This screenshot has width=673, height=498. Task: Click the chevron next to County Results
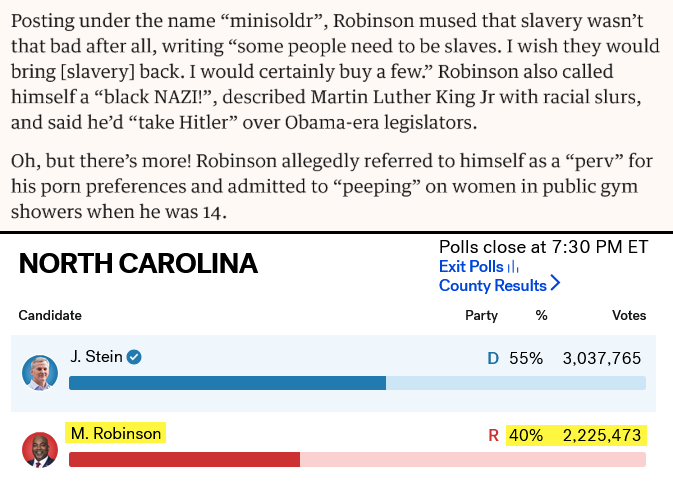[555, 284]
